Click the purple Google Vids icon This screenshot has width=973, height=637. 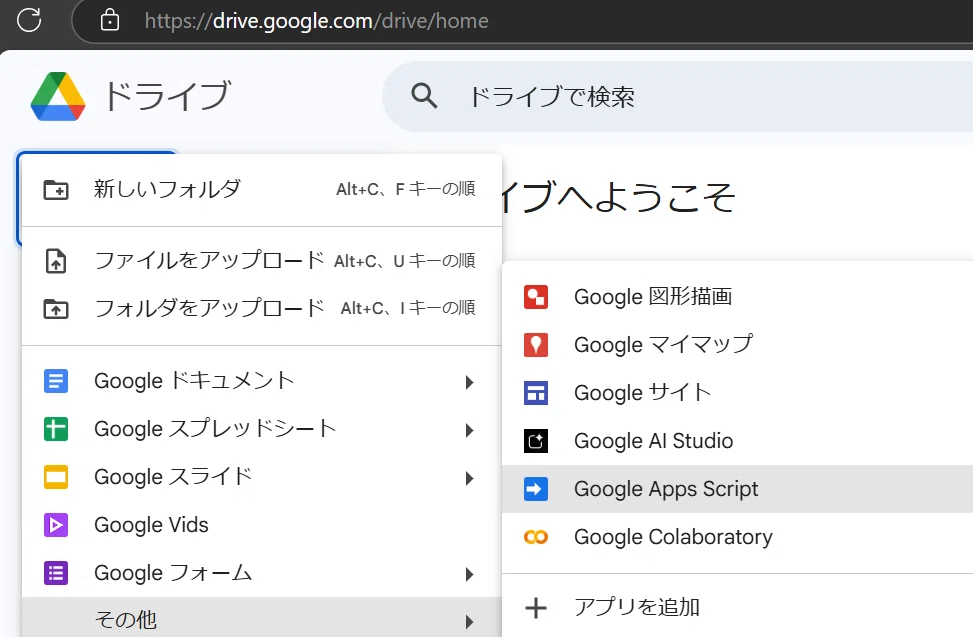56,525
